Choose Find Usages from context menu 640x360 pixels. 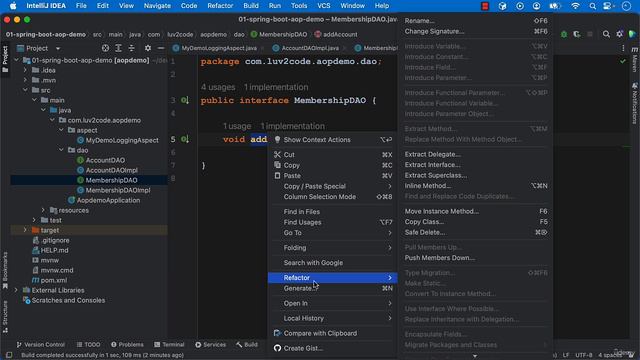333,222
